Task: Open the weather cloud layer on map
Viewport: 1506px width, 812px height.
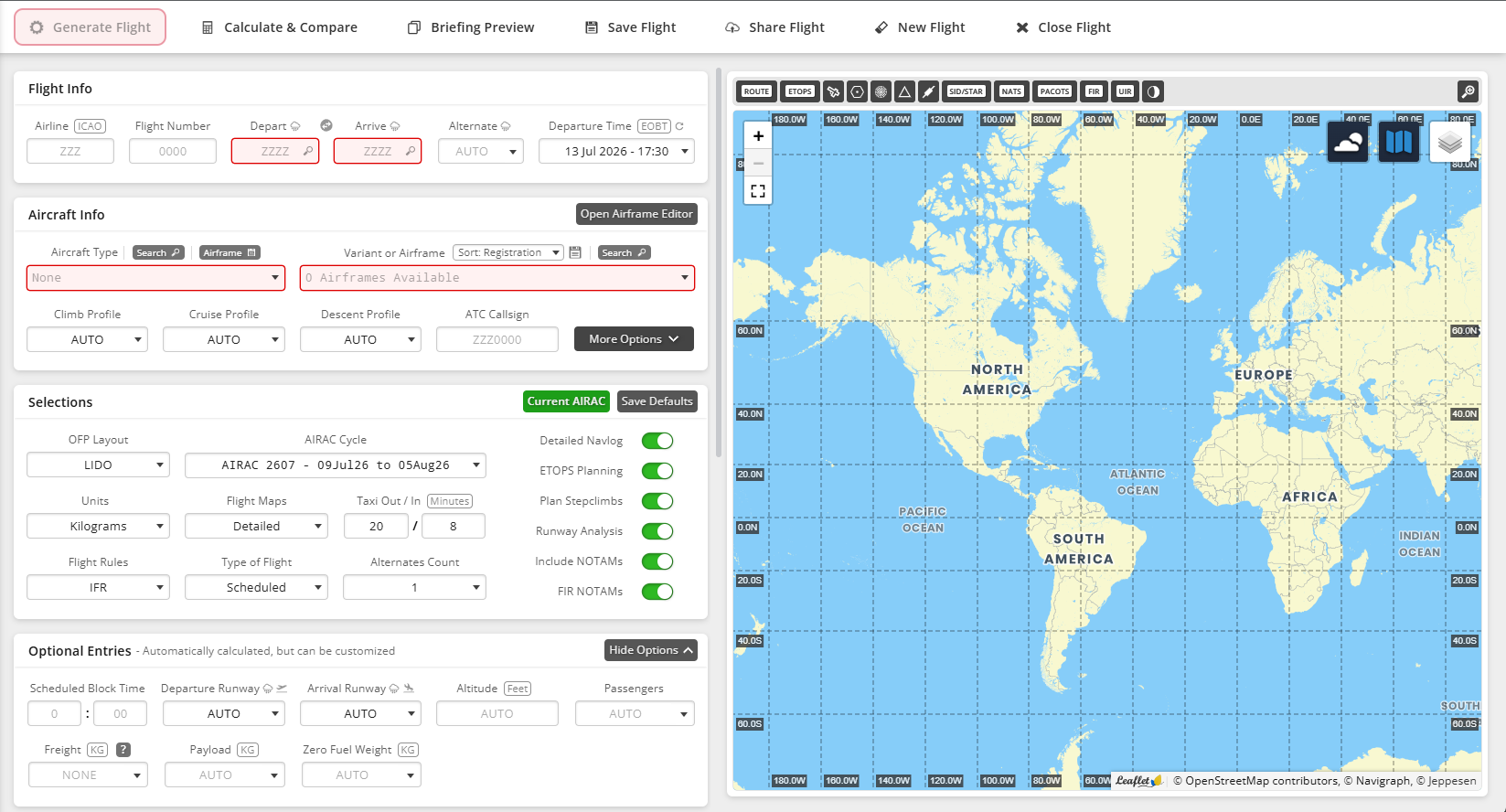Action: pyautogui.click(x=1348, y=142)
